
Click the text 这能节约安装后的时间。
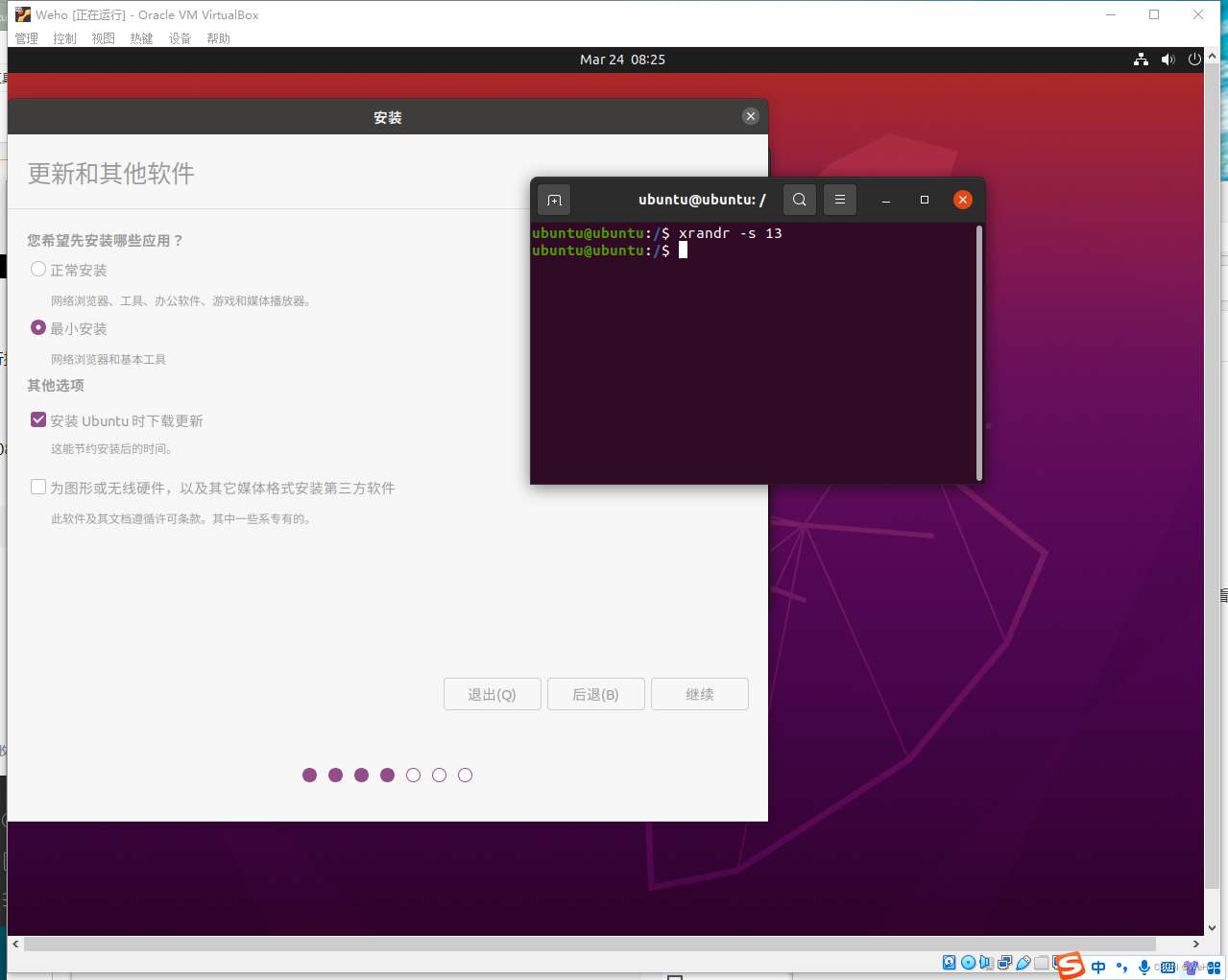[111, 448]
